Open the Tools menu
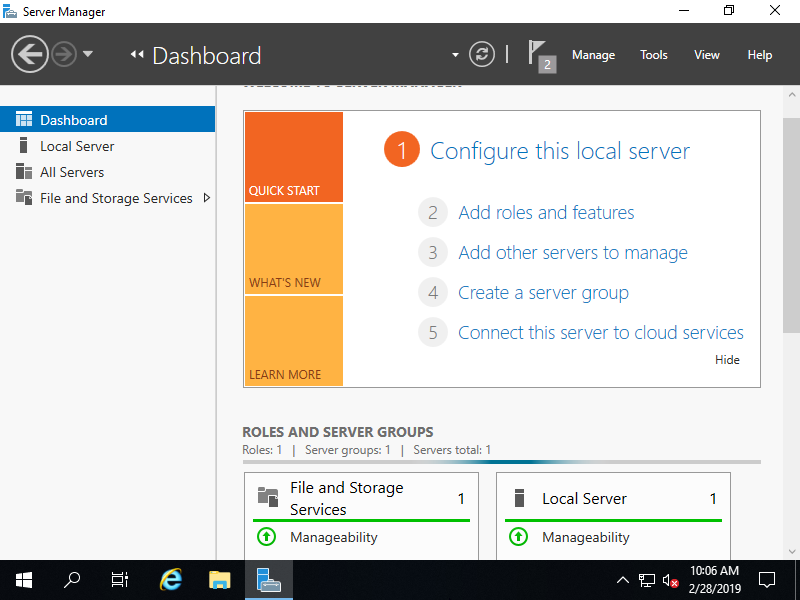Viewport: 800px width, 600px height. pos(653,55)
